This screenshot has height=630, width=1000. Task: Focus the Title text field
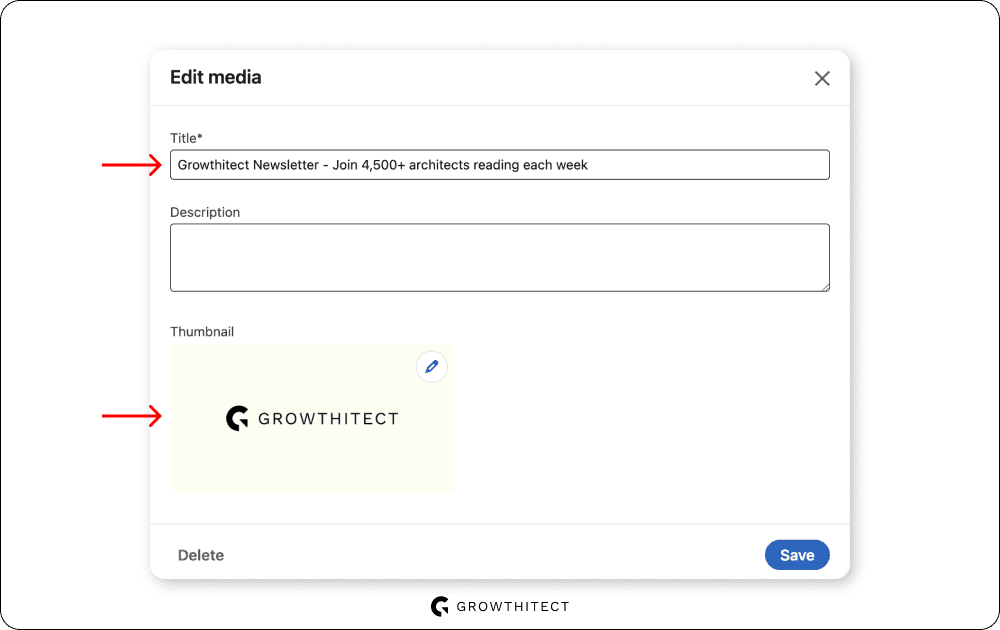click(x=500, y=165)
